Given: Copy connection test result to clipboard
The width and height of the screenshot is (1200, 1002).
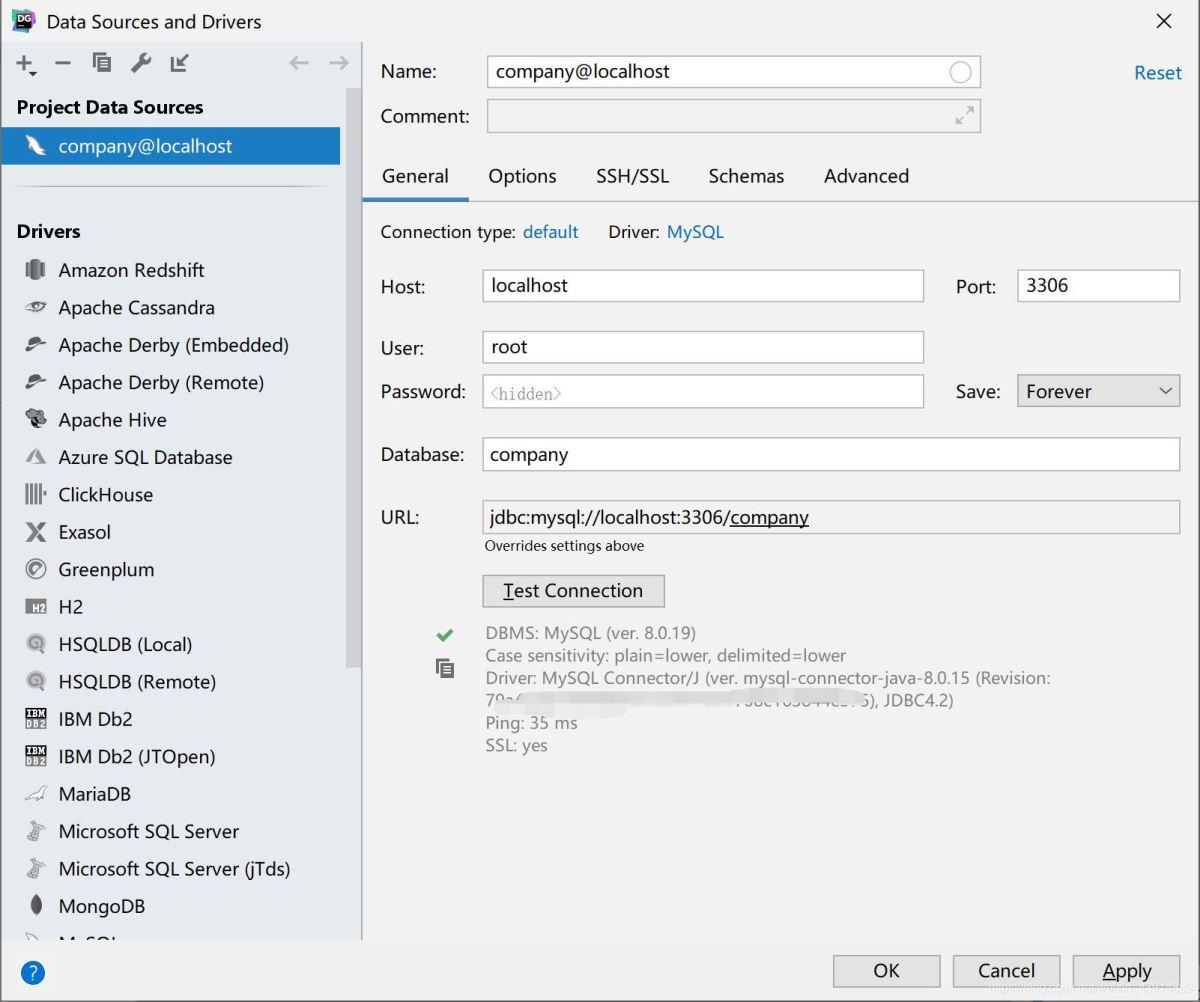Looking at the screenshot, I should tap(445, 668).
